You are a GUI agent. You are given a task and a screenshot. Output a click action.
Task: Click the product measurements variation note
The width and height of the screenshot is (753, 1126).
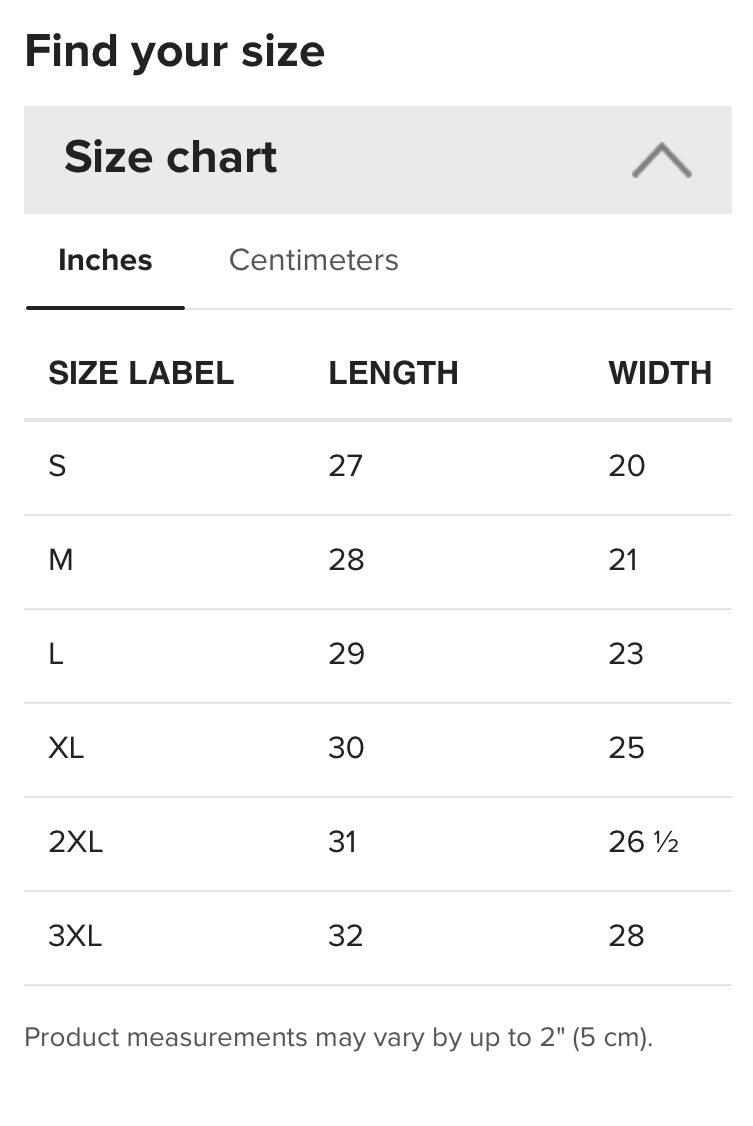click(338, 1037)
